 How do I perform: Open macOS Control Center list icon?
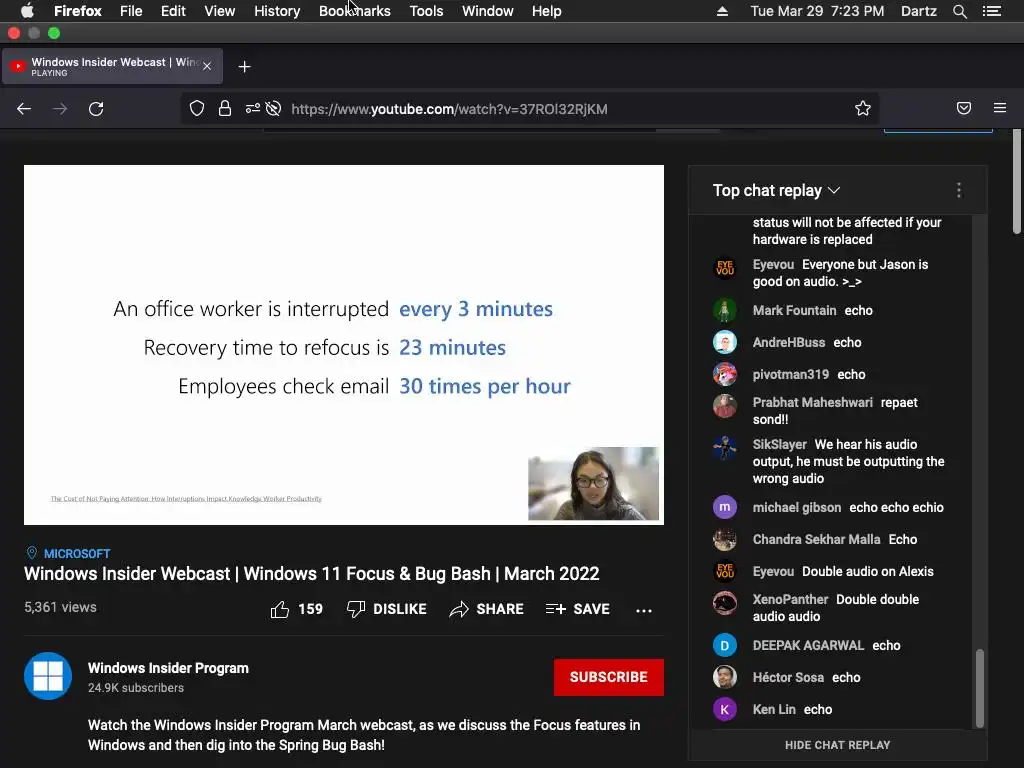point(992,11)
